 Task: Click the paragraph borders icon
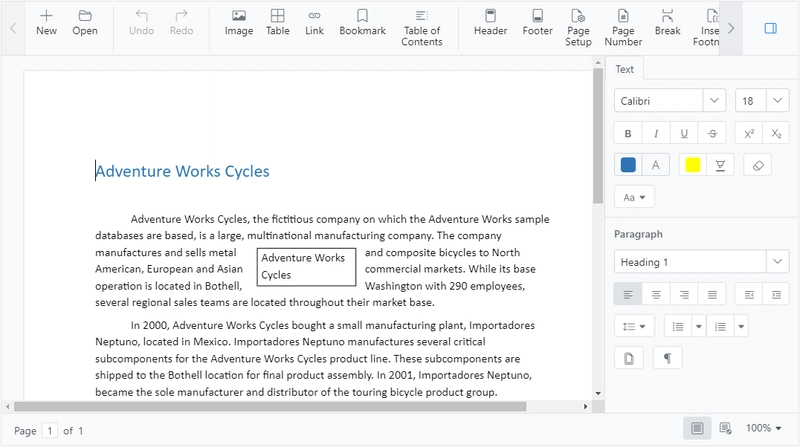pyautogui.click(x=629, y=358)
